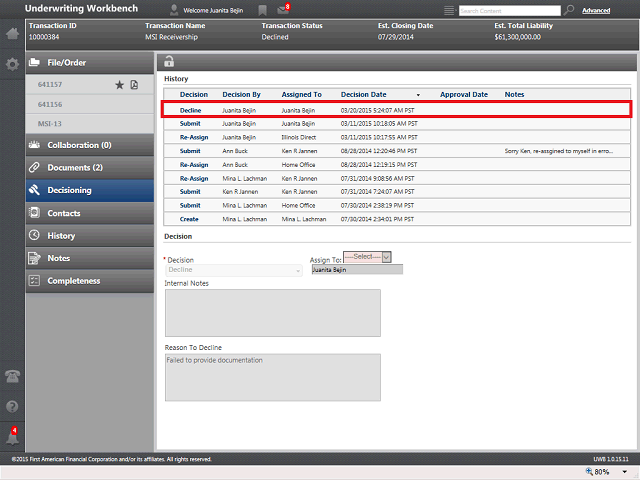Open the File/Order section
The width and height of the screenshot is (640, 480).
(90, 63)
